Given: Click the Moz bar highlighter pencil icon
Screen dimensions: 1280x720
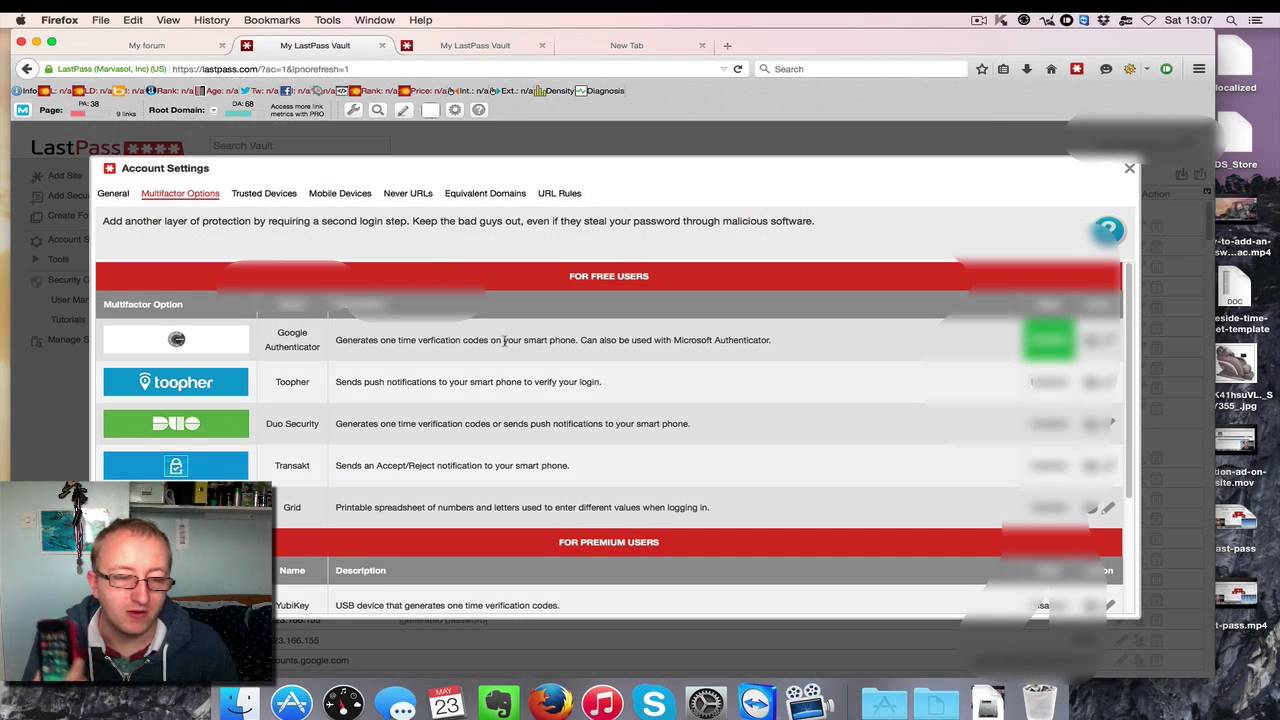Looking at the screenshot, I should (403, 110).
